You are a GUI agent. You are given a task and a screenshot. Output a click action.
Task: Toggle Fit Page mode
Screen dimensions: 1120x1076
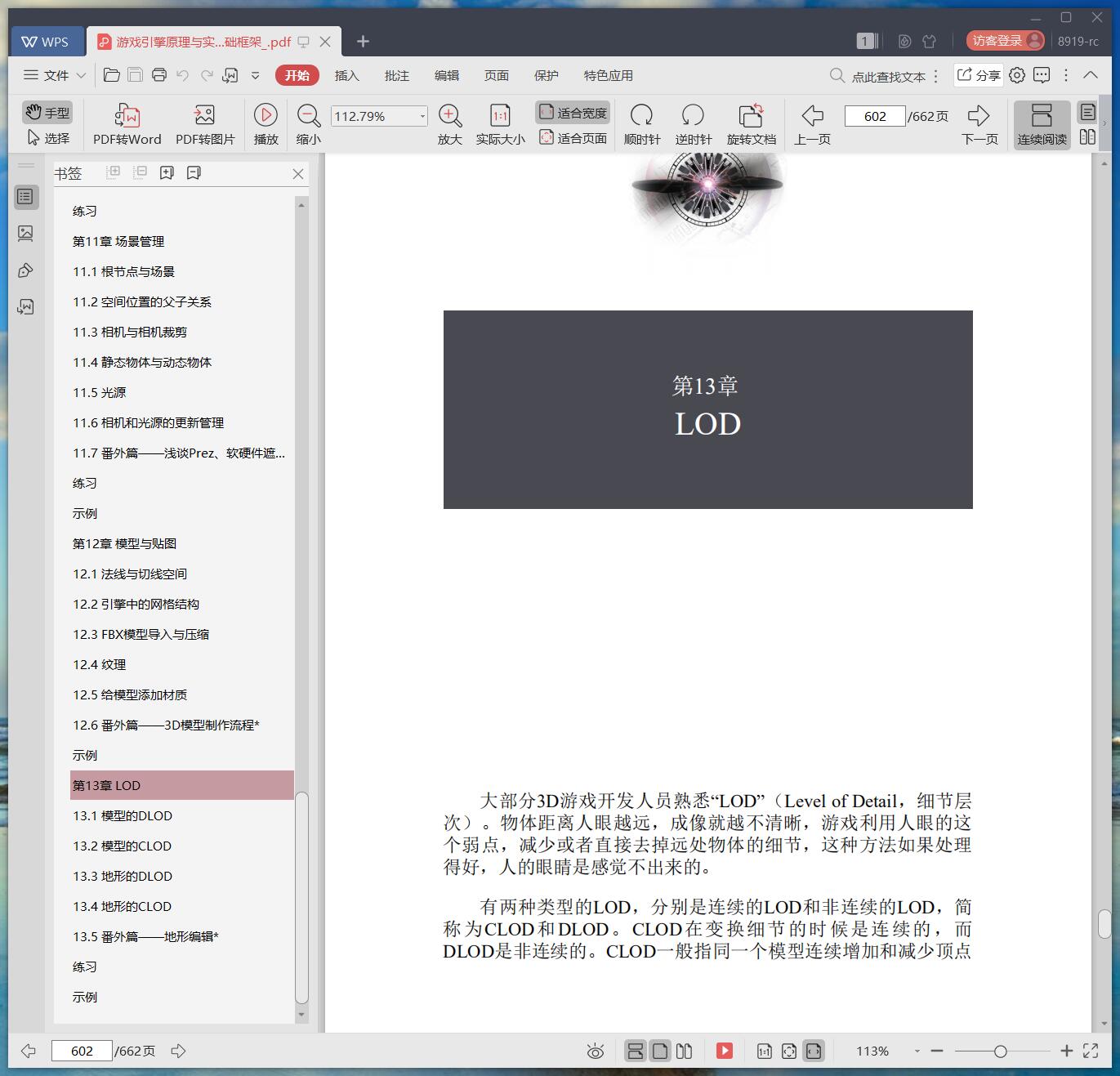click(x=573, y=138)
